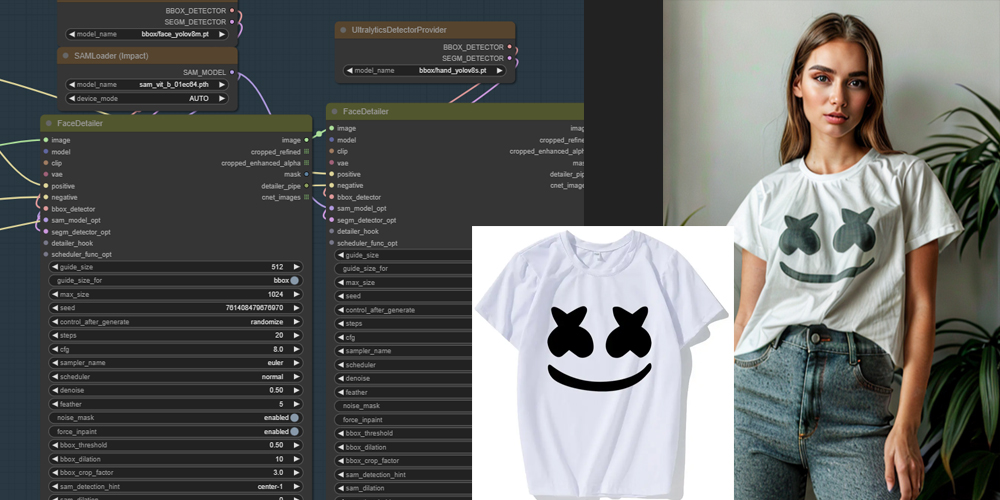Viewport: 1000px width, 500px height.
Task: Select next device_mode after AUTO
Action: coord(222,99)
